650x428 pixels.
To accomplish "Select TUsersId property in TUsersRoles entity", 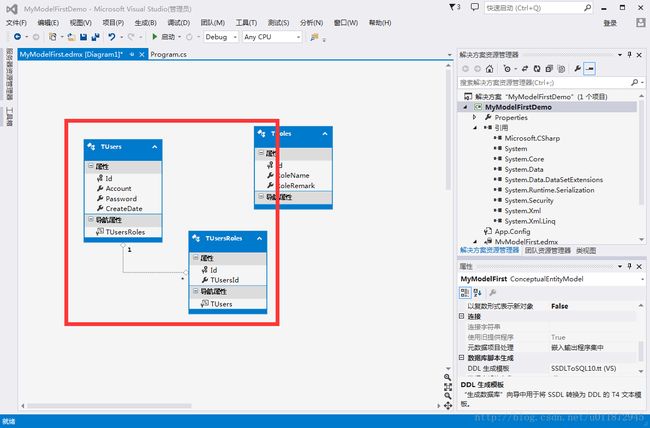I will tap(224, 280).
